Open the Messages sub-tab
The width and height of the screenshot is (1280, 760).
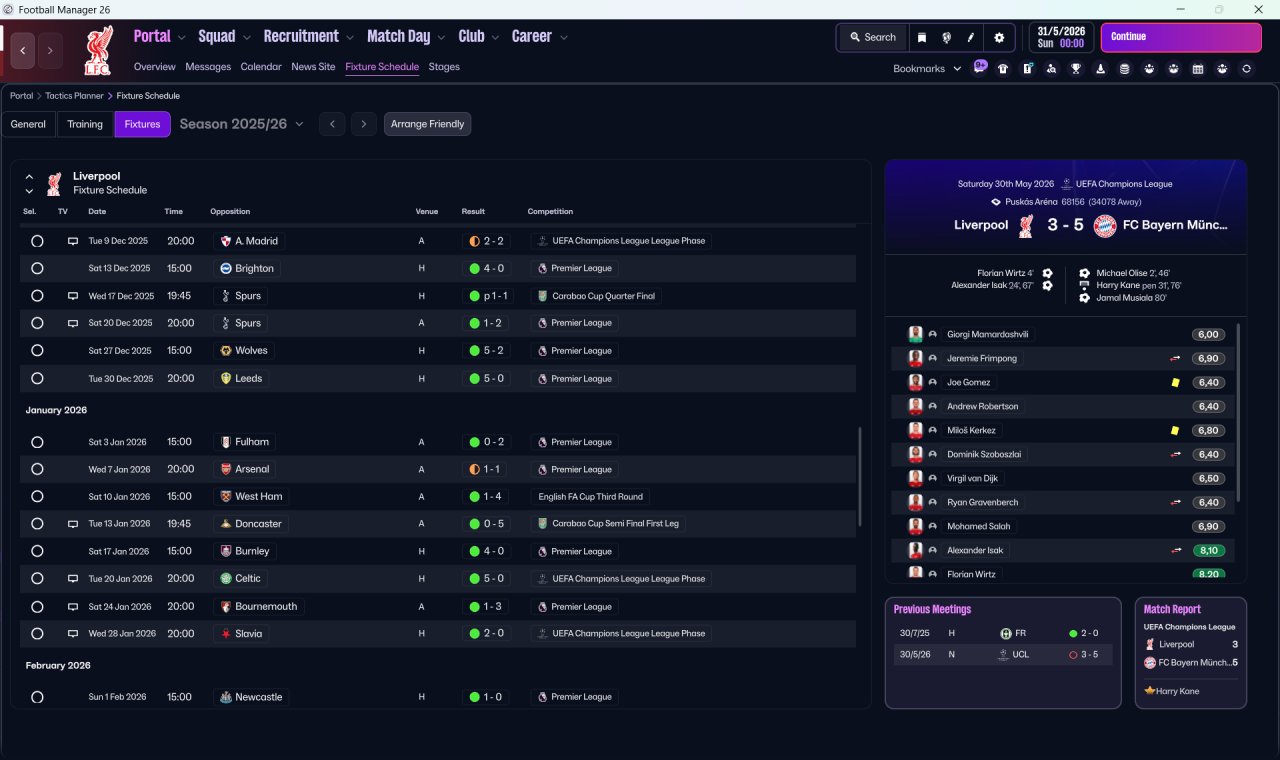pos(208,67)
